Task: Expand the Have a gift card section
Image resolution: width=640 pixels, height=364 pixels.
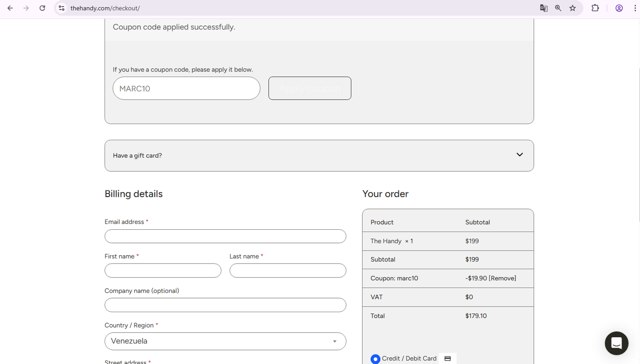Action: tap(319, 155)
